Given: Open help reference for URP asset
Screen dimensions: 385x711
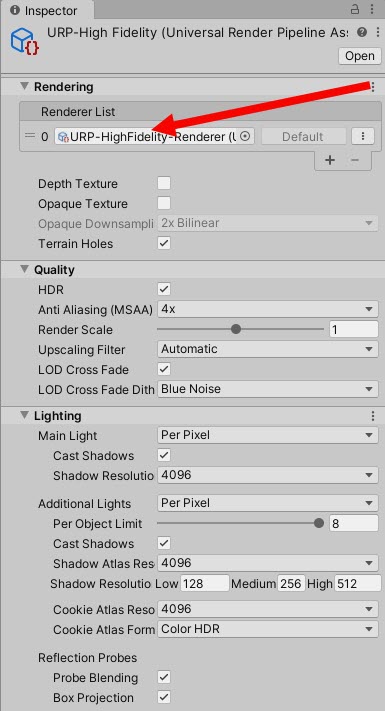Looking at the screenshot, I should tap(361, 32).
